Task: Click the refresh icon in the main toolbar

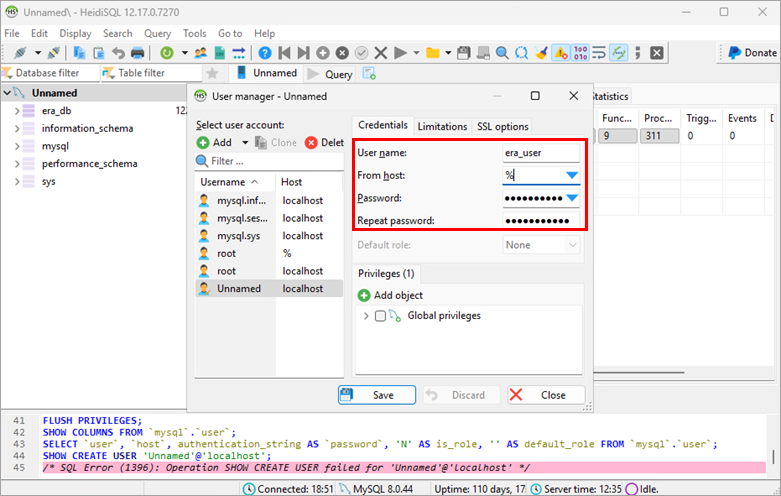Action: tap(167, 53)
